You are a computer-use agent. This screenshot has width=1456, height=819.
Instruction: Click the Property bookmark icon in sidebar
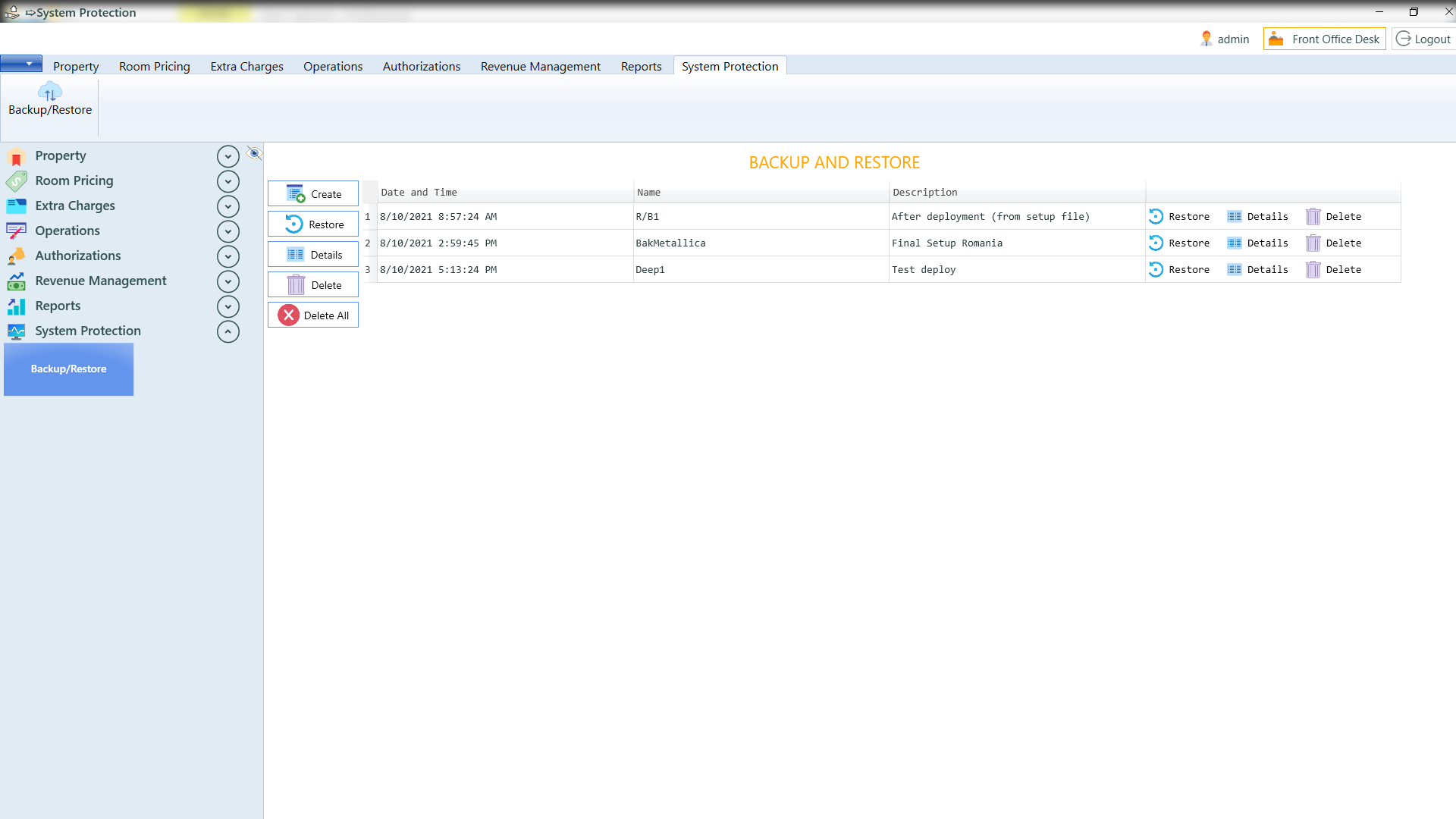16,157
